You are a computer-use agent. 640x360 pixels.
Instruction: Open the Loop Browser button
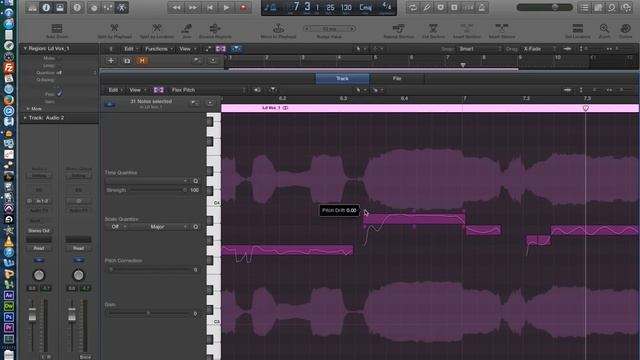(x=612, y=7)
